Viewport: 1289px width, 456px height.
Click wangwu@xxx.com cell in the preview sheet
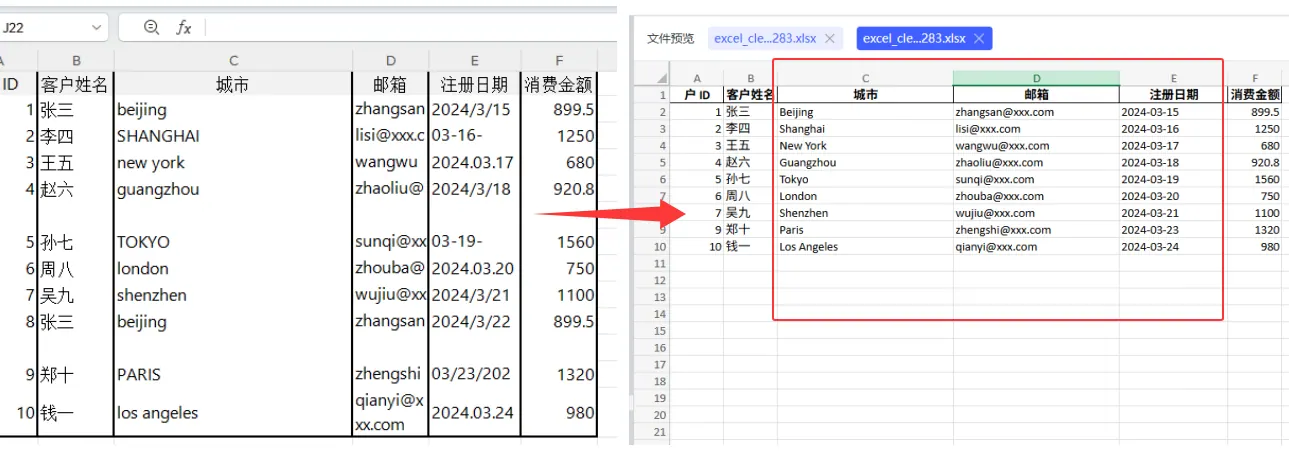pos(1036,145)
